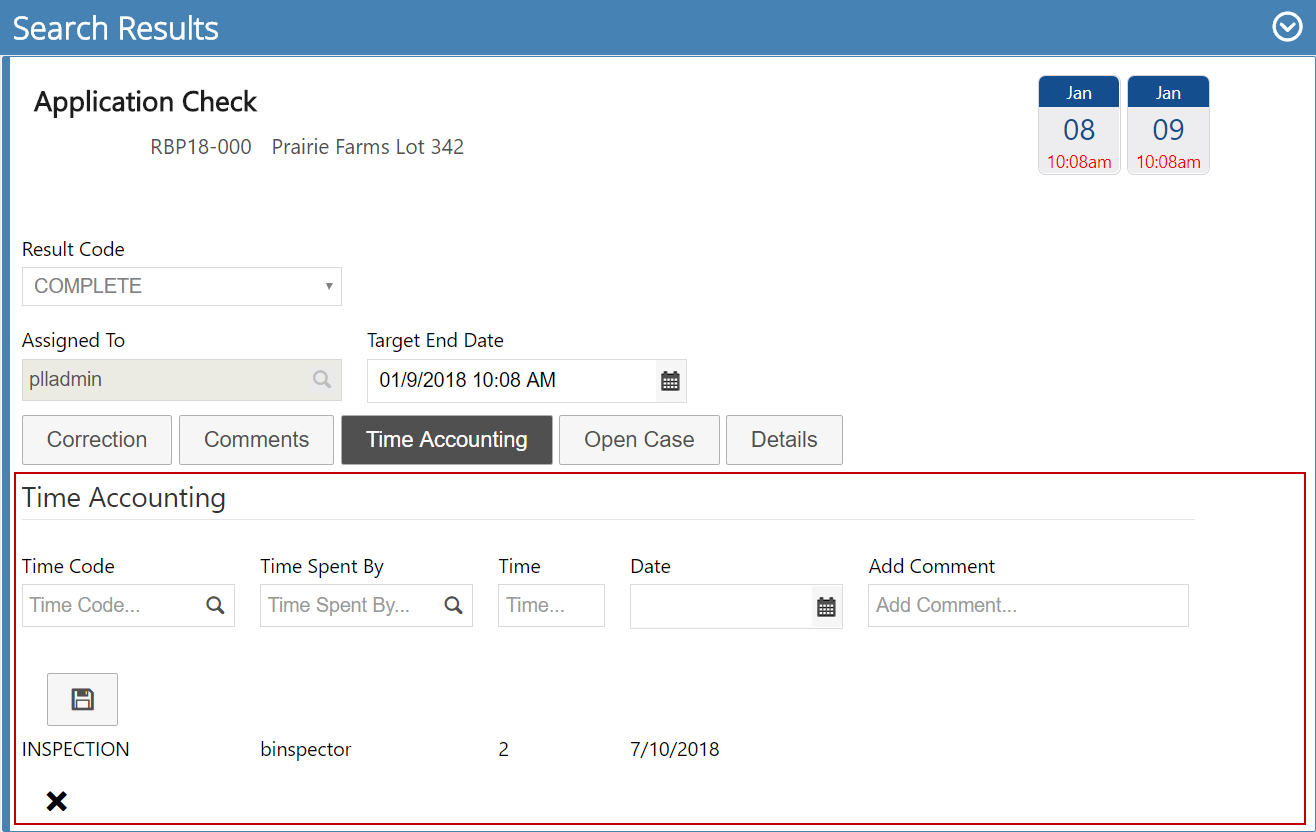Focus the Time input field
Image resolution: width=1316 pixels, height=832 pixels.
coord(550,606)
